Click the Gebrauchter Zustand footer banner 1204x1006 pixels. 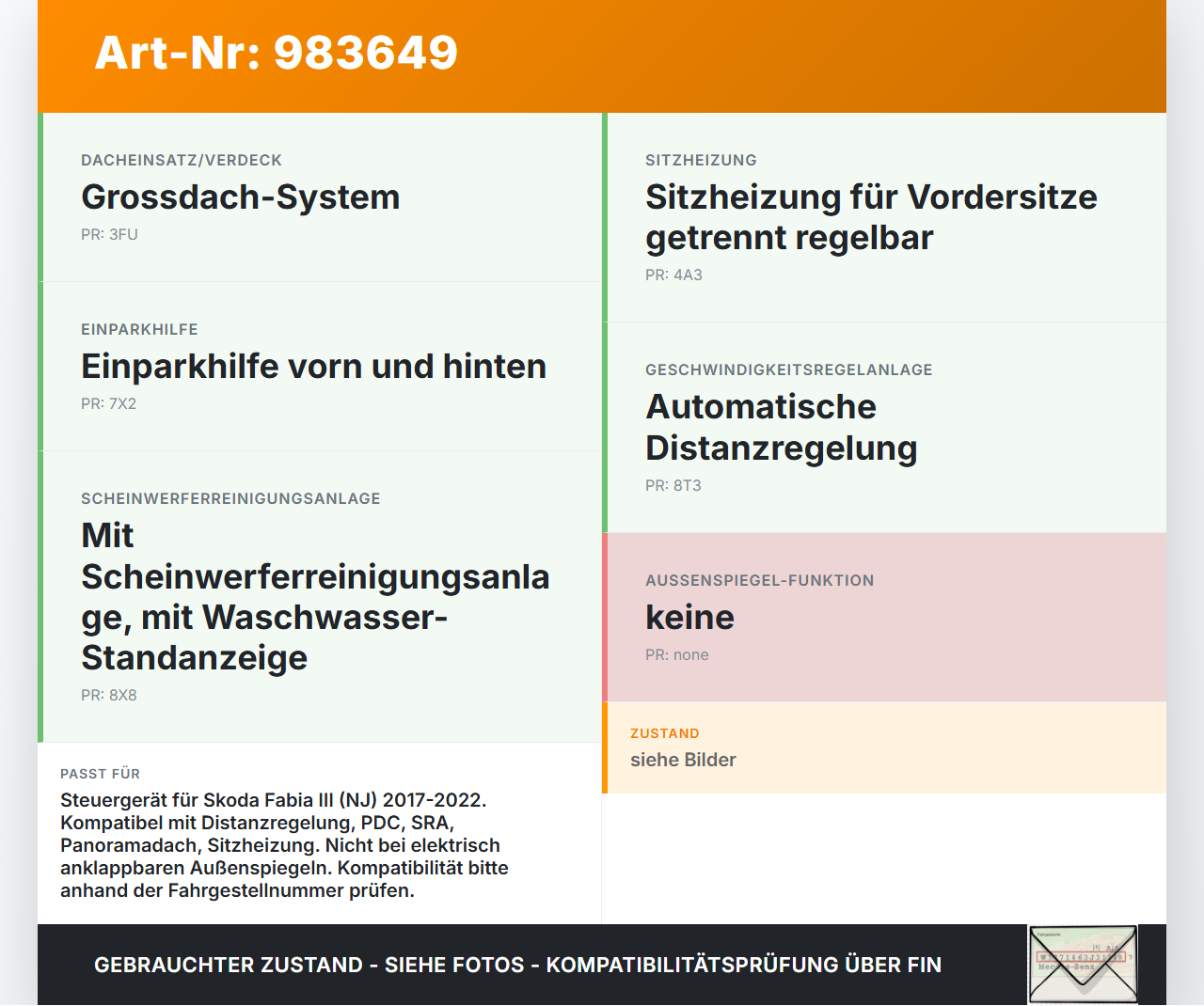point(517,965)
